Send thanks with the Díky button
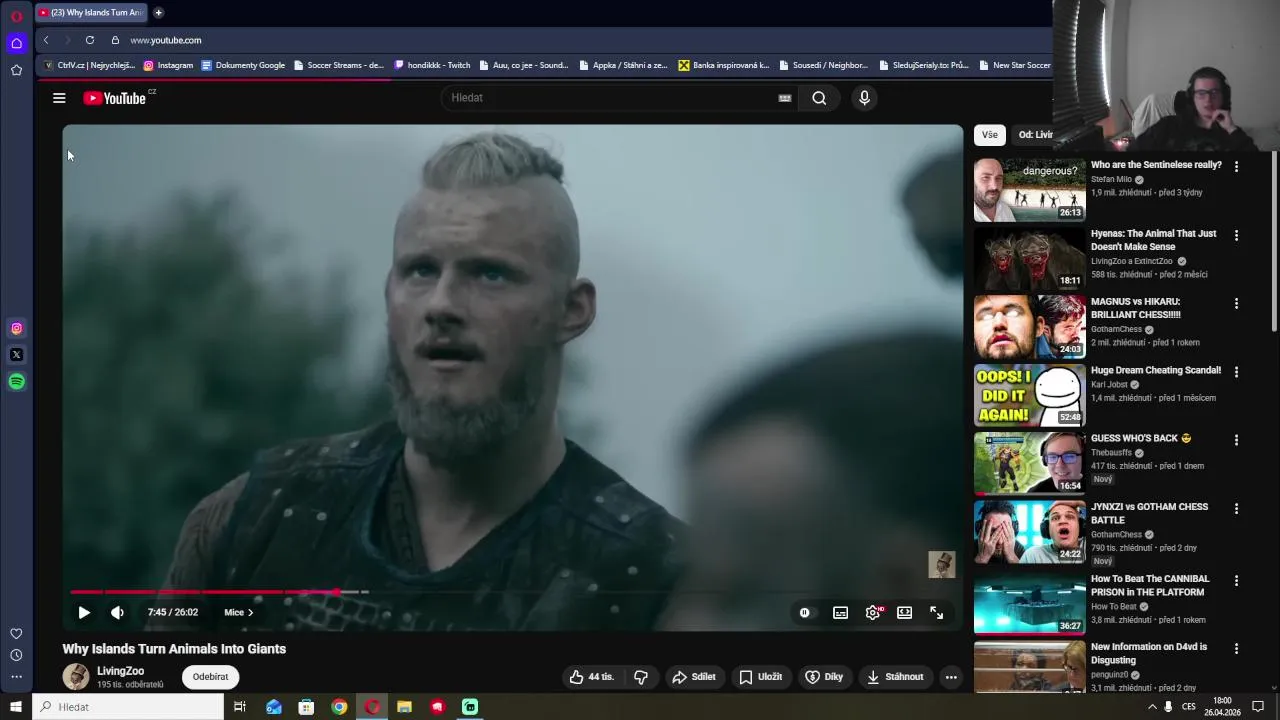Viewport: 1280px width, 720px height. coord(825,677)
